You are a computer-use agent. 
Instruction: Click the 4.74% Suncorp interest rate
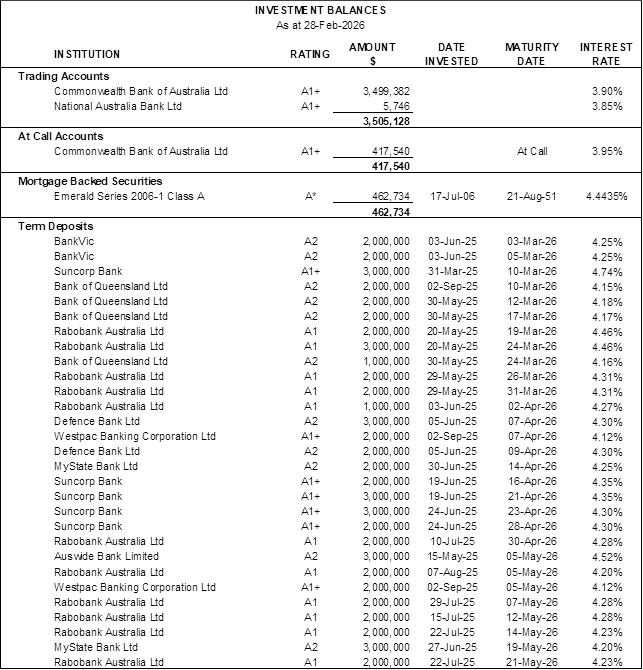(607, 272)
